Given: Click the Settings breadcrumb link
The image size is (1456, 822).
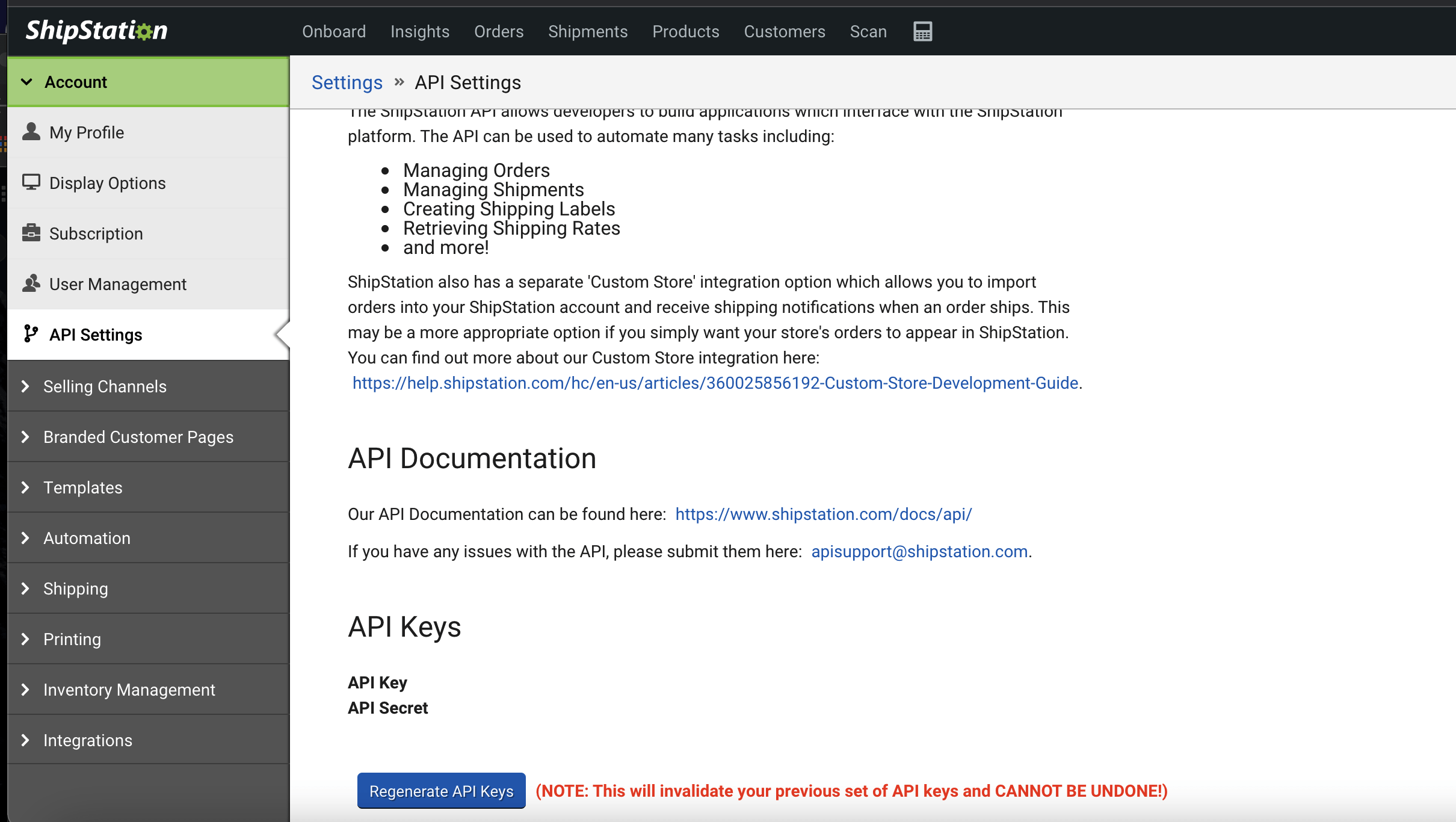Looking at the screenshot, I should click(347, 82).
